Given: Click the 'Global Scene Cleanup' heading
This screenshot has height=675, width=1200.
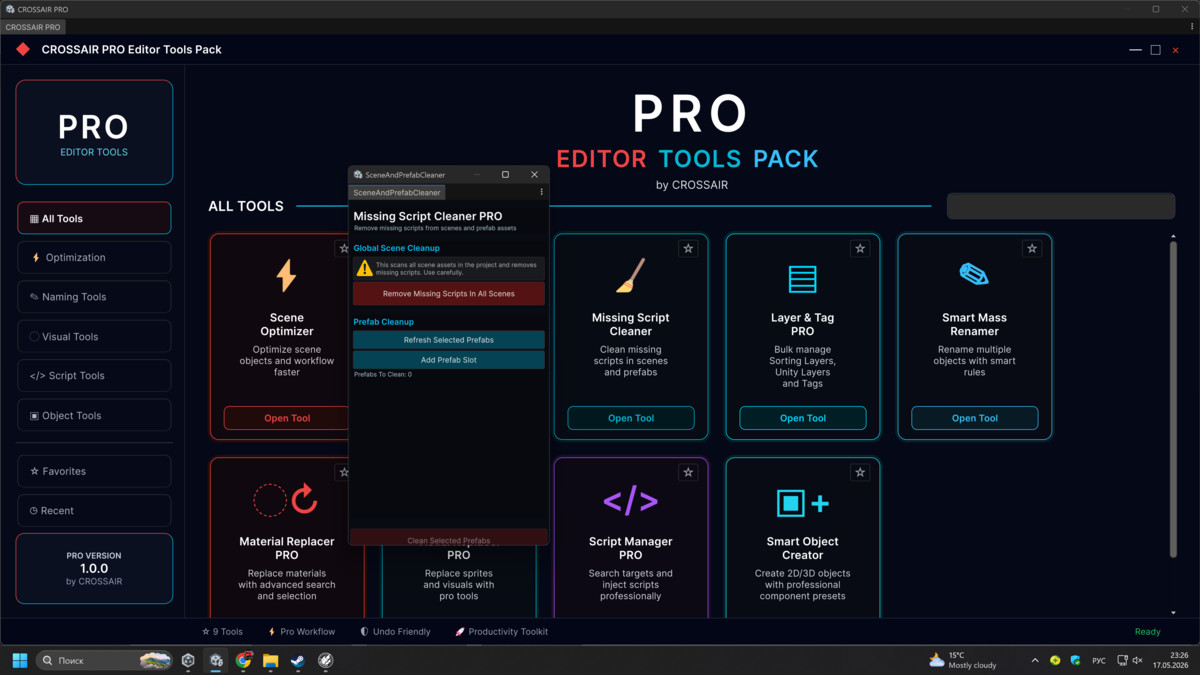Looking at the screenshot, I should pyautogui.click(x=396, y=248).
